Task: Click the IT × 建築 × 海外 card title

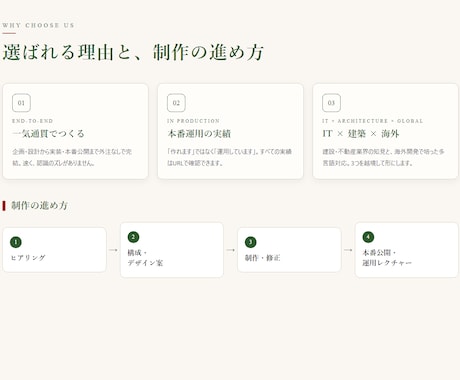Action: click(x=361, y=134)
